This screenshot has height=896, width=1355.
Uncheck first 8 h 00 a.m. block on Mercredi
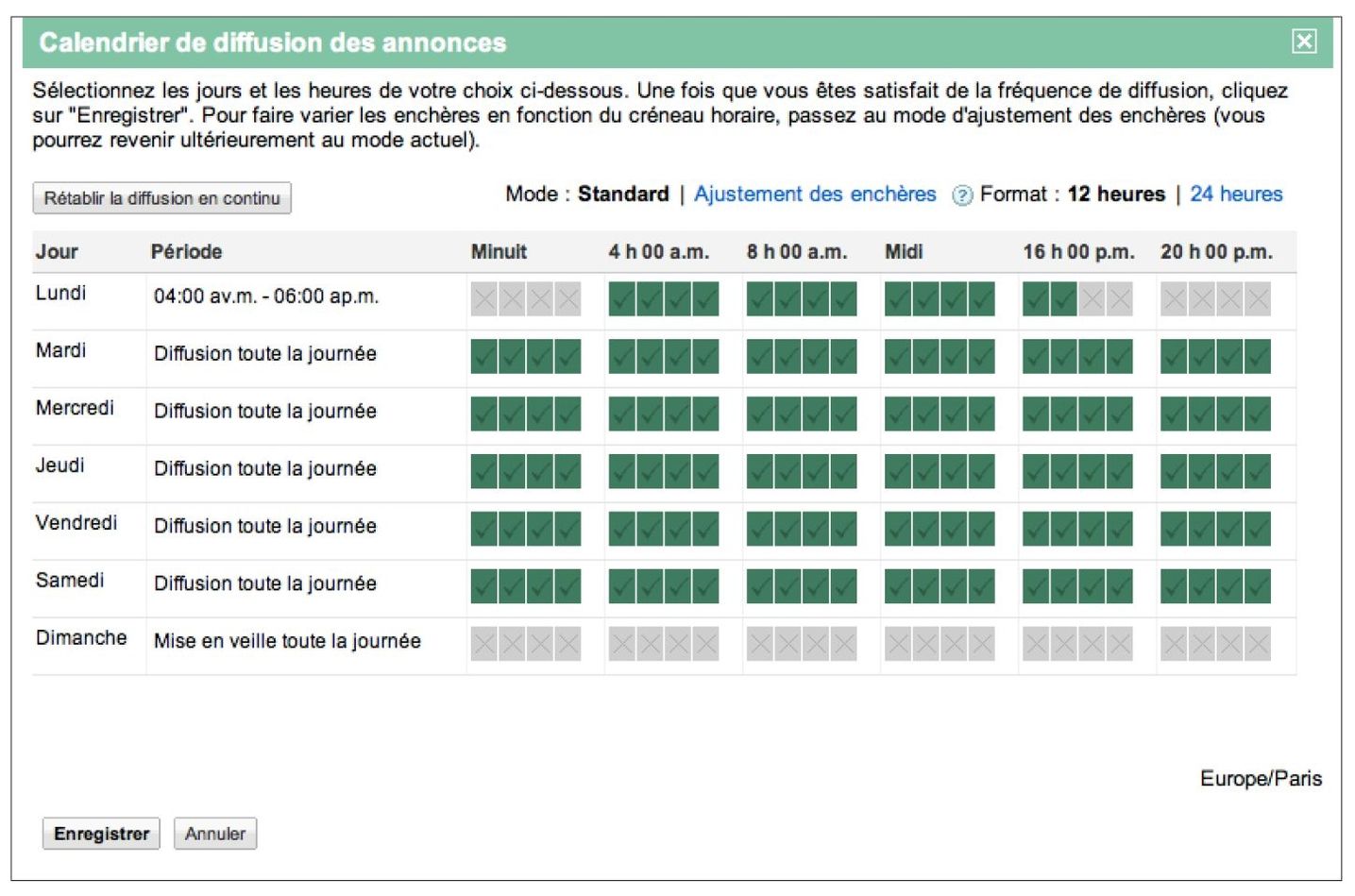759,414
